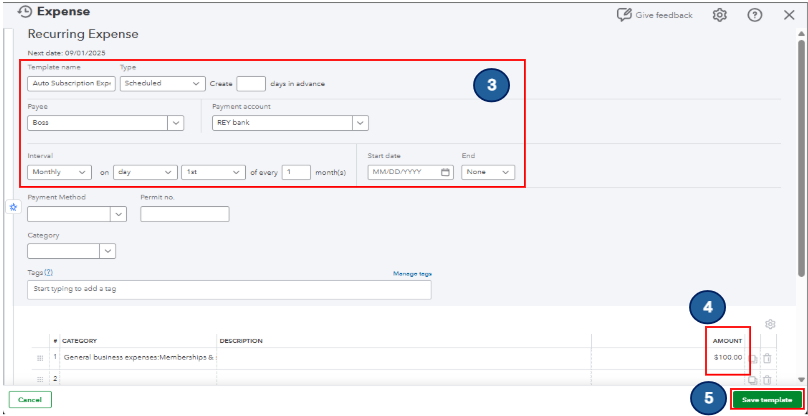Image resolution: width=808 pixels, height=416 pixels.
Task: Click the table settings gear above Amount
Action: pos(770,324)
